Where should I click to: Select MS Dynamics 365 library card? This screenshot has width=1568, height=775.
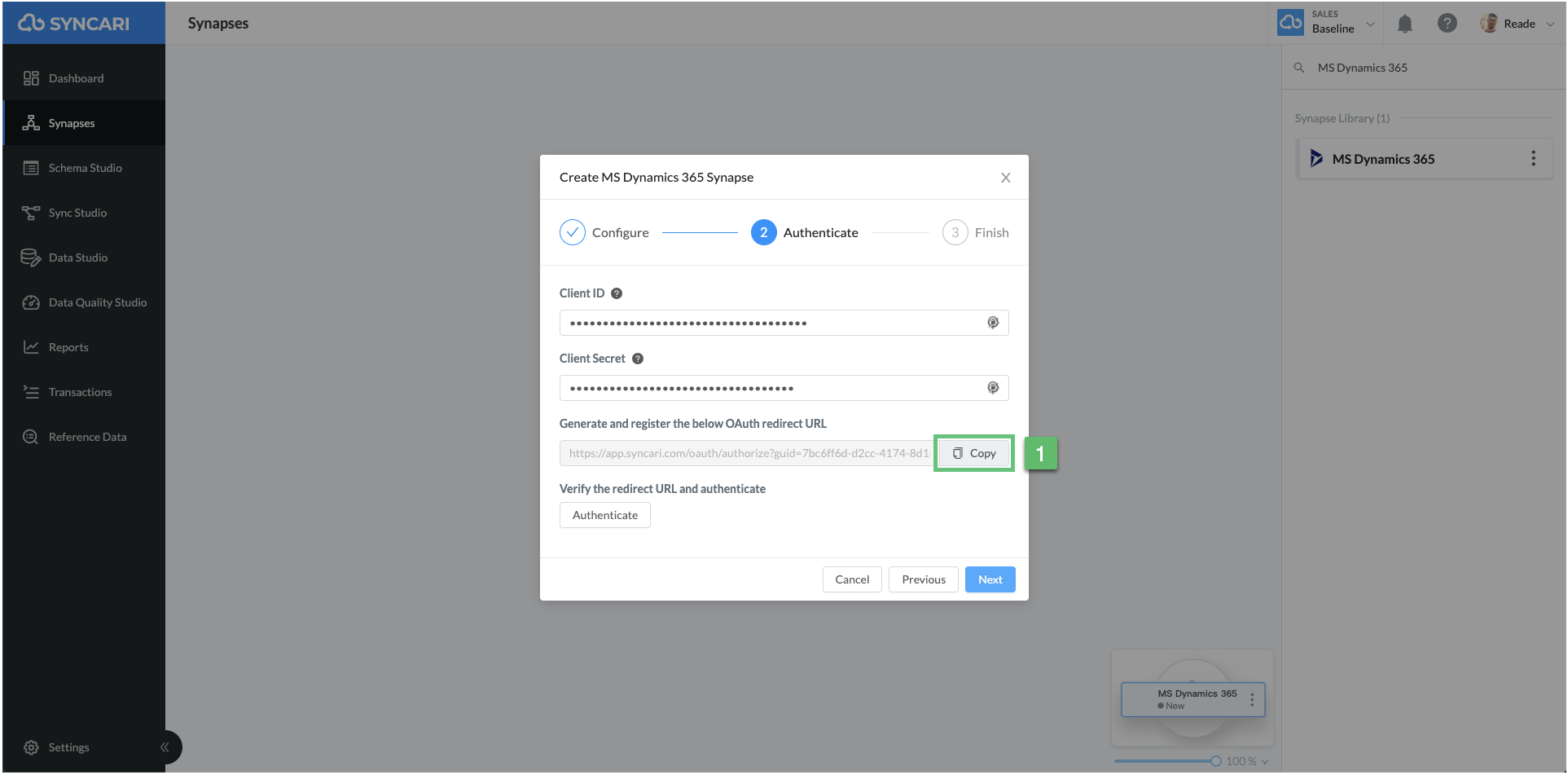click(x=1425, y=159)
